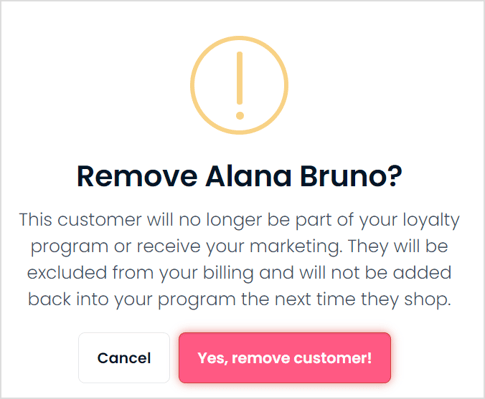Click the loyalty program description paragraph
The image size is (485, 399).
pyautogui.click(x=239, y=260)
